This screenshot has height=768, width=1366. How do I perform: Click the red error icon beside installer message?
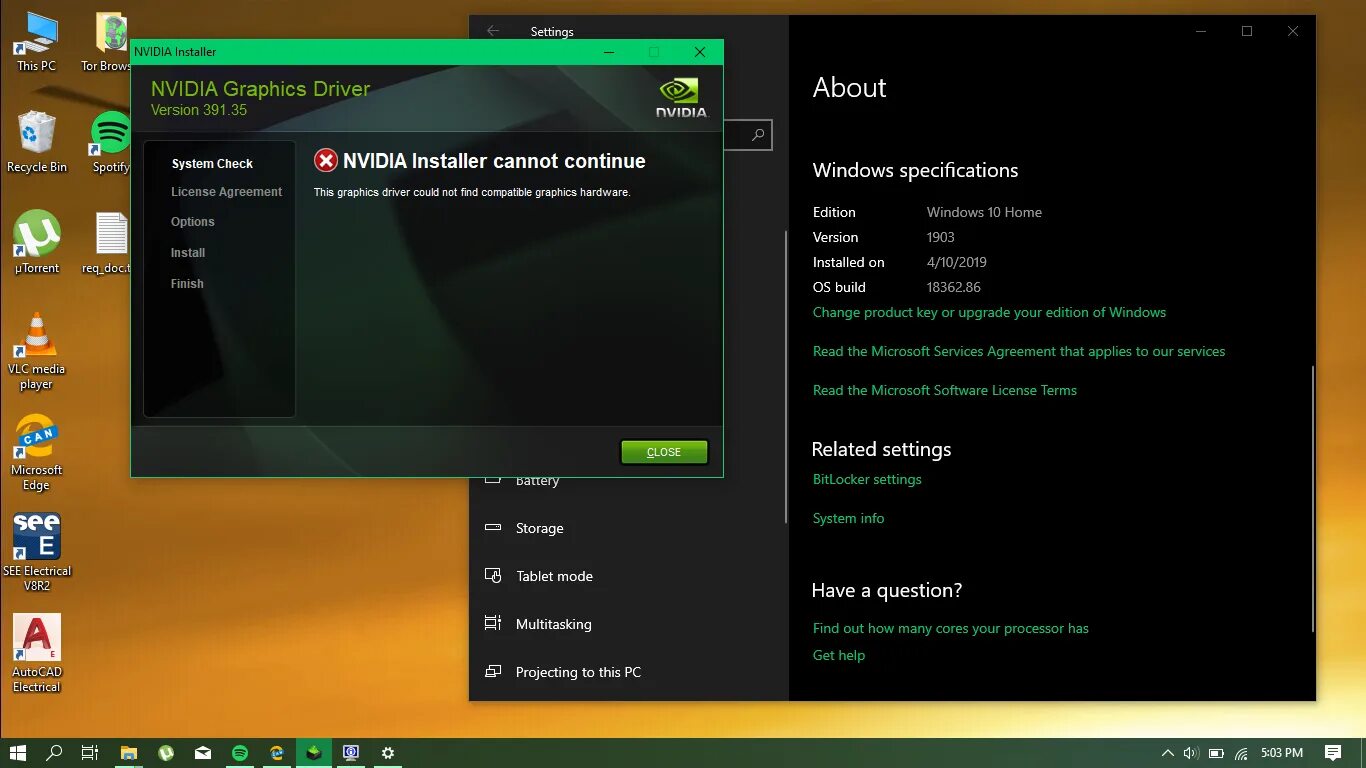pyautogui.click(x=326, y=161)
